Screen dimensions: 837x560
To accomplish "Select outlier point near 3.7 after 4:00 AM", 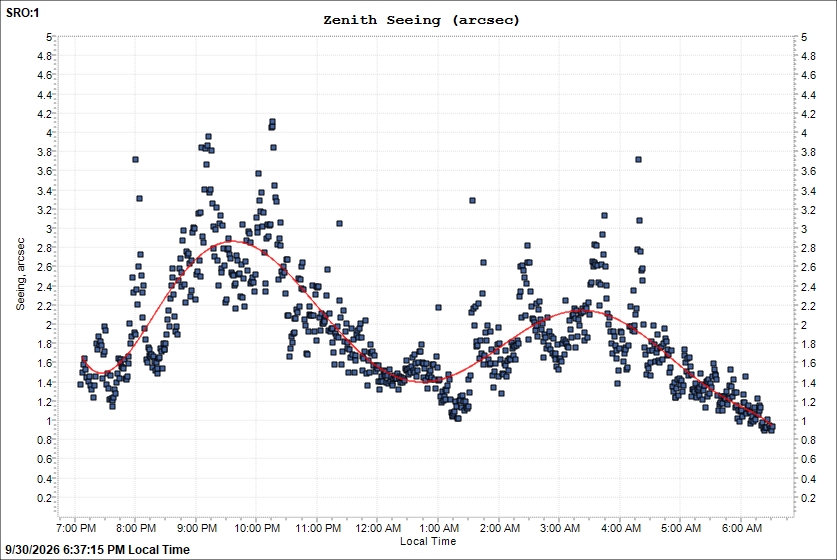I will point(638,160).
